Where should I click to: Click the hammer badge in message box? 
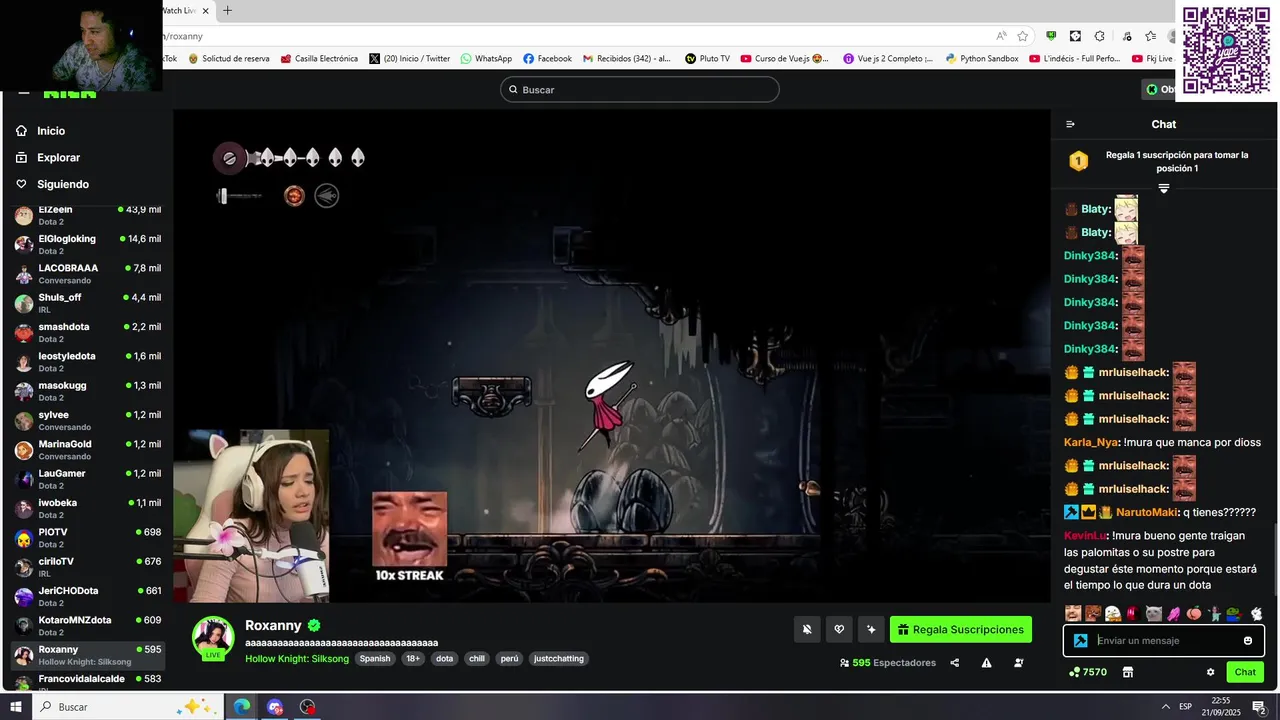click(x=1081, y=641)
